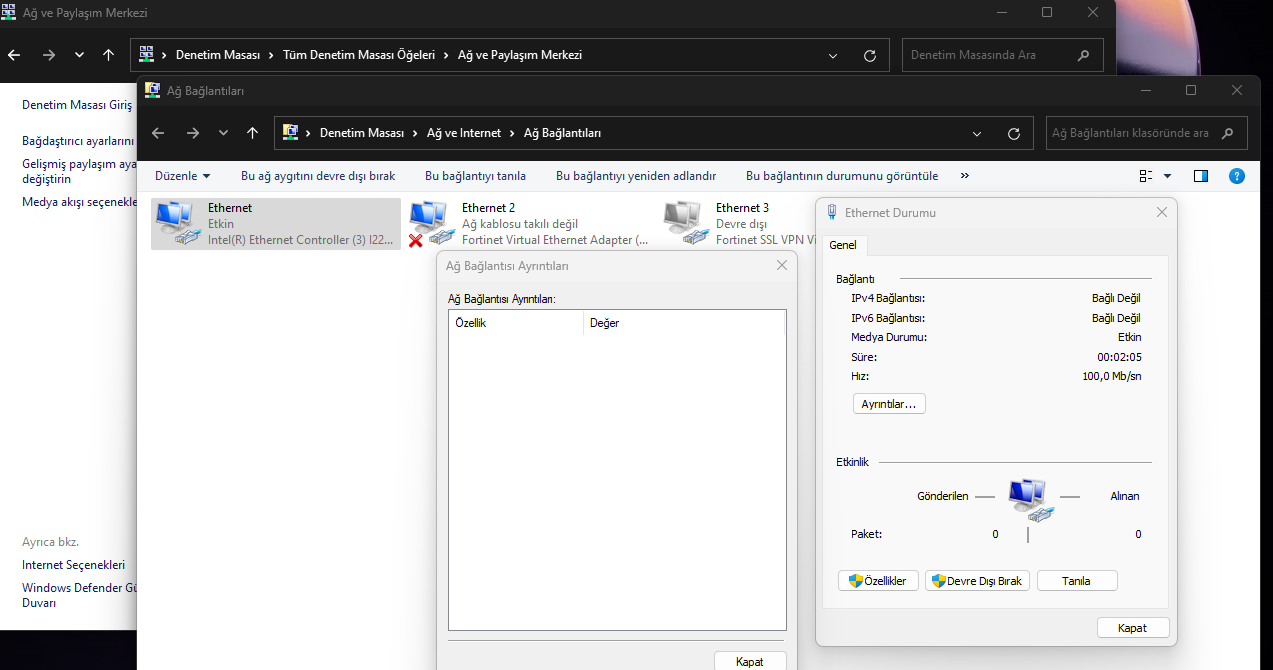1273x670 pixels.
Task: Open Denetim Masası Giriş link
Action: pos(78,104)
